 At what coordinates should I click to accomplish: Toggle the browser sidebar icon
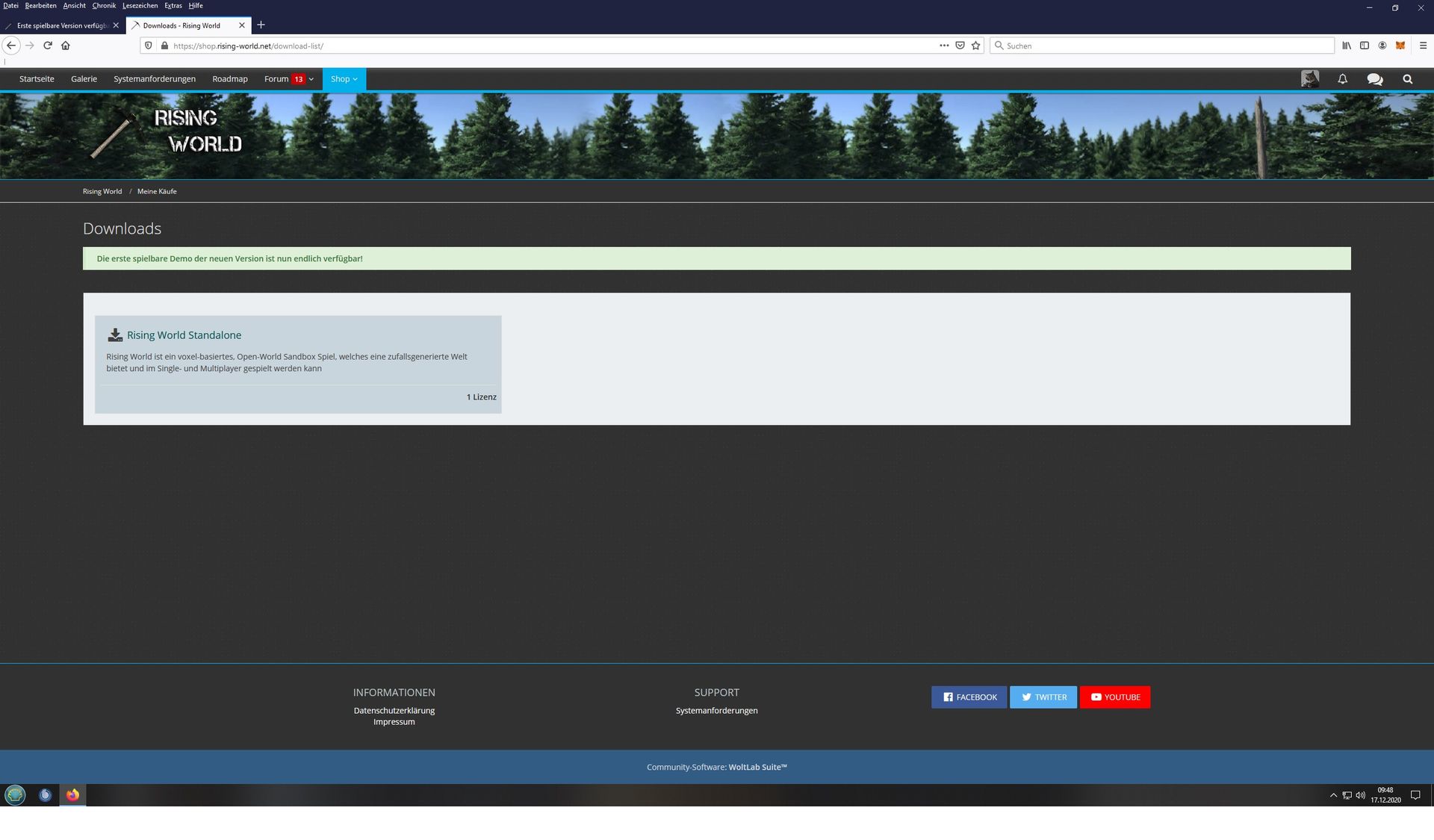tap(1364, 46)
